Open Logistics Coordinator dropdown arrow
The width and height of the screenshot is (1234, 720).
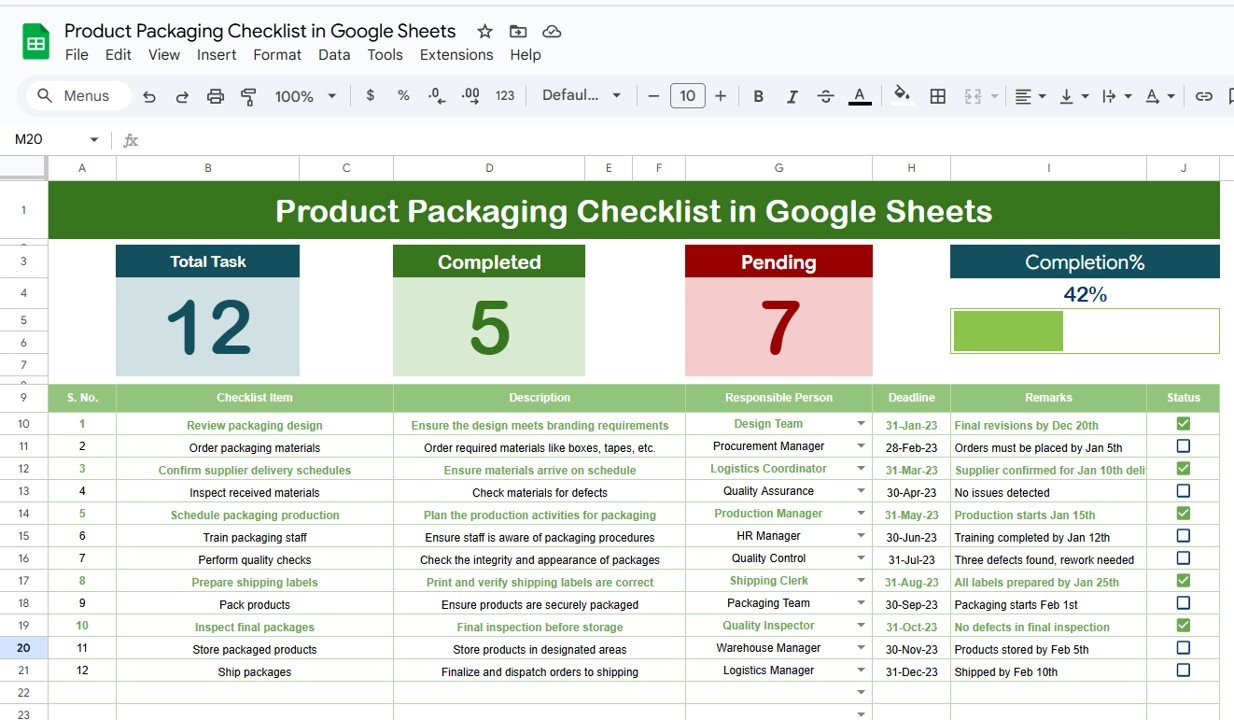861,468
